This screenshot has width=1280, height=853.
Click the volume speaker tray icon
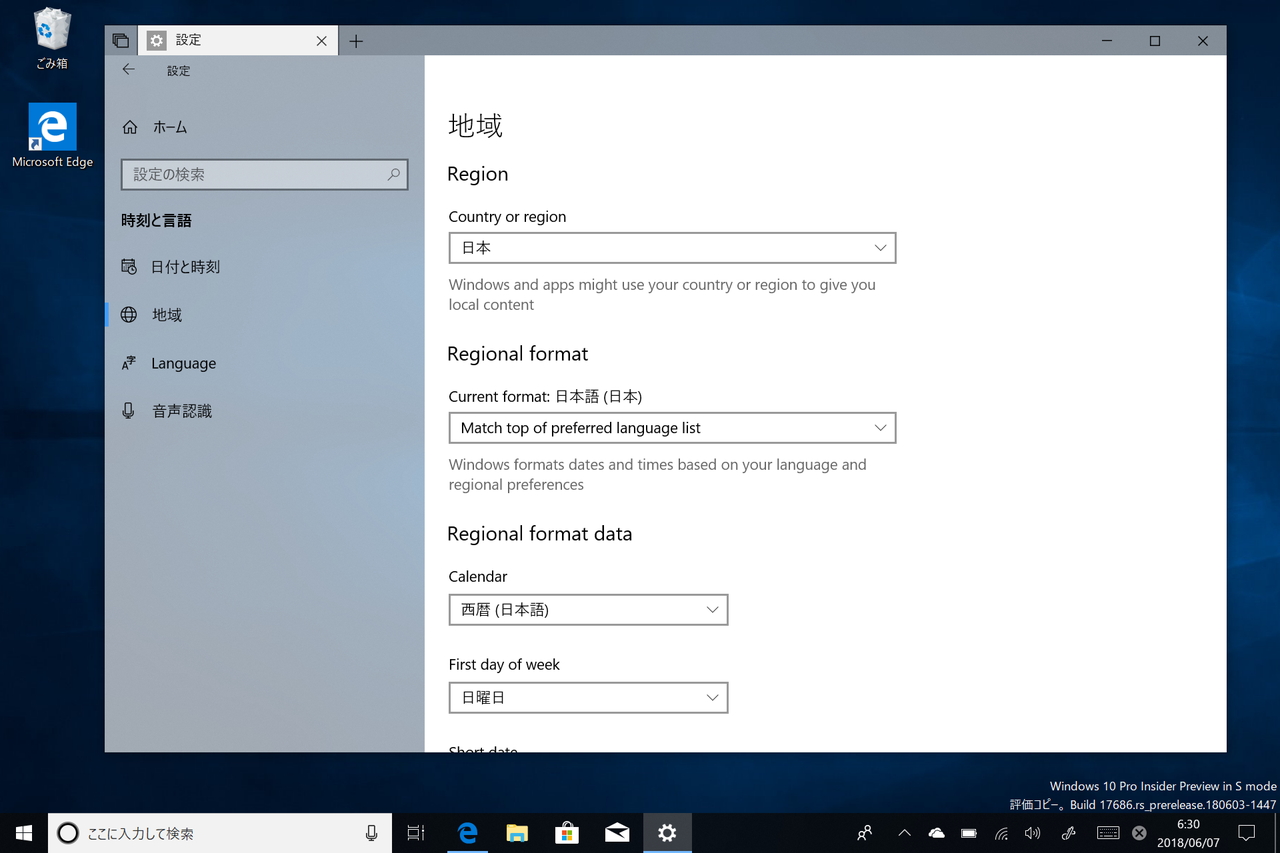(1033, 833)
